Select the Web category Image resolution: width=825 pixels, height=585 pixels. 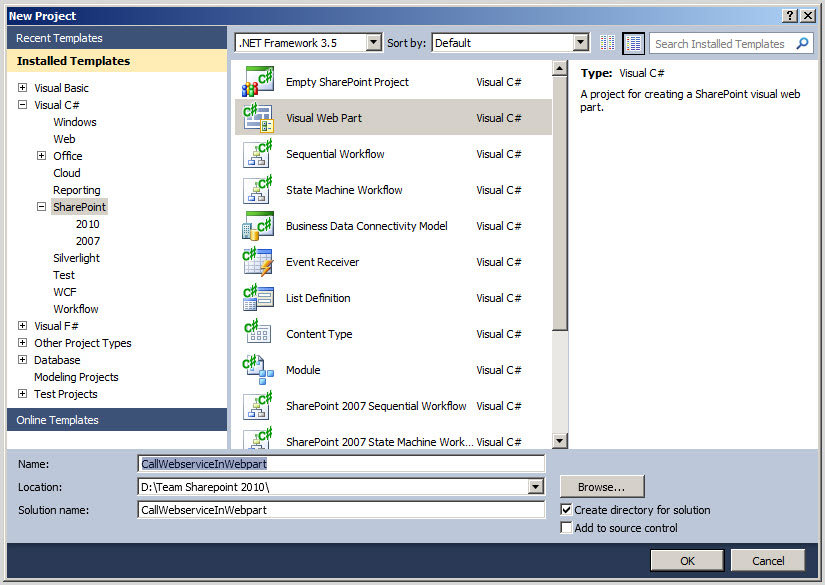[x=64, y=139]
